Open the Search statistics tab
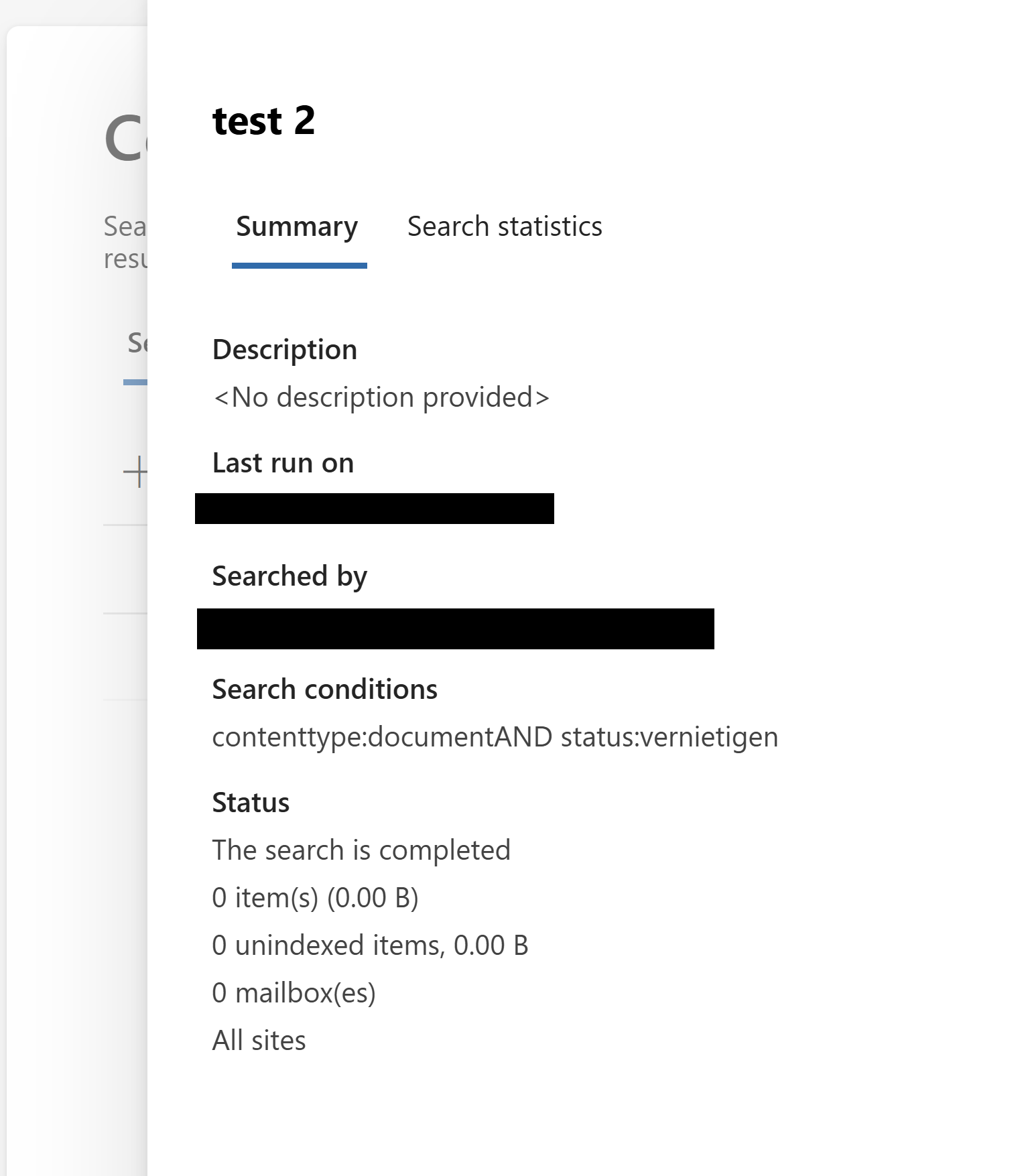The width and height of the screenshot is (1024, 1176). pos(505,227)
